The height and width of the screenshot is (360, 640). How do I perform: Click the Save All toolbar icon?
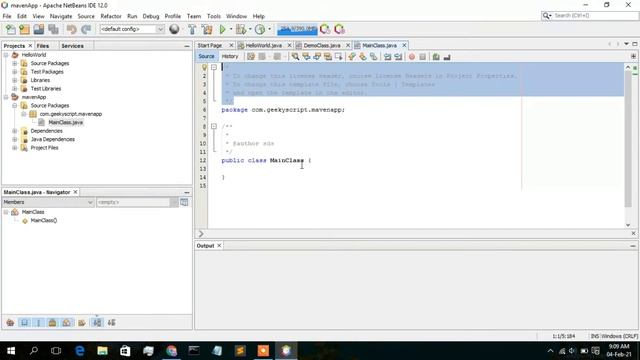point(53,29)
